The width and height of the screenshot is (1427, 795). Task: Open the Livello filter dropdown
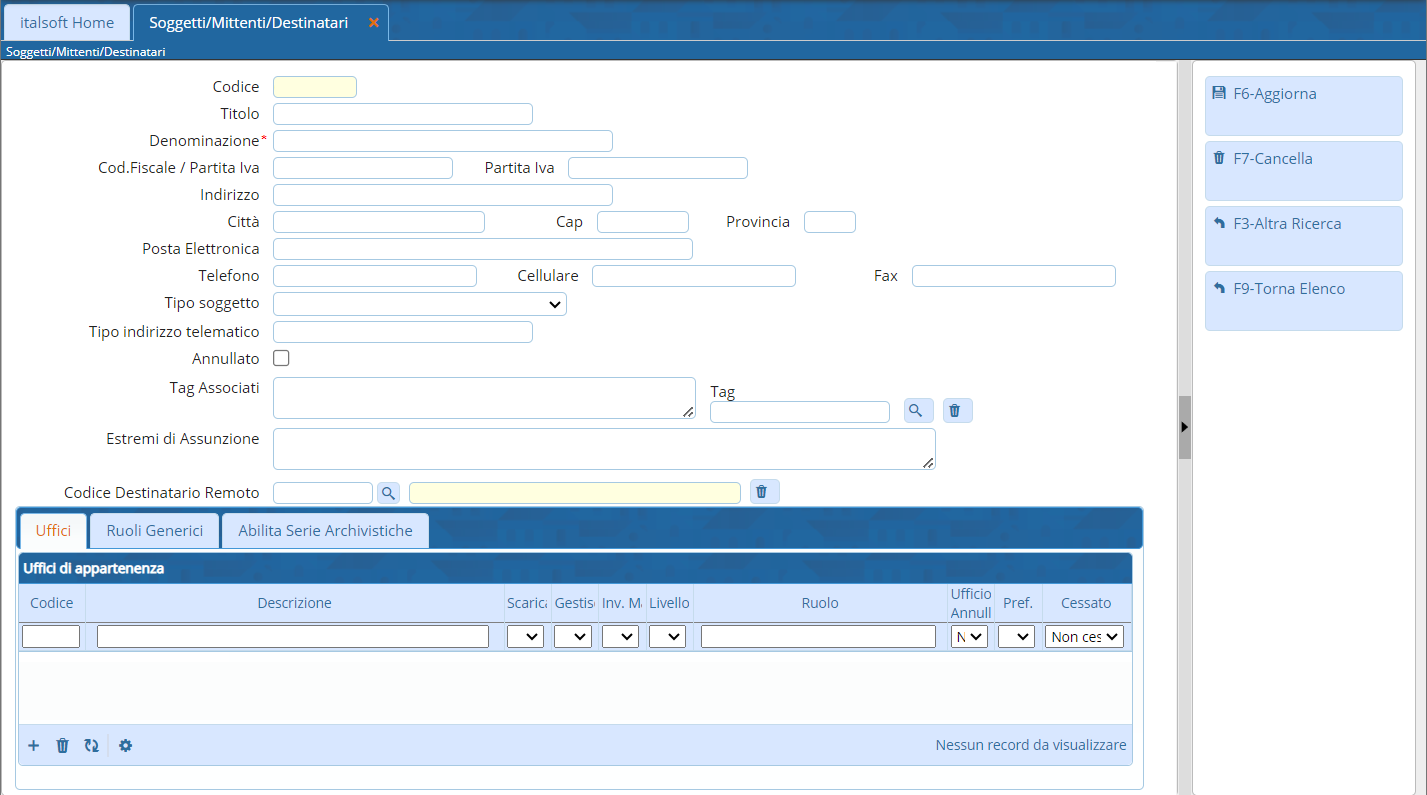(x=667, y=637)
